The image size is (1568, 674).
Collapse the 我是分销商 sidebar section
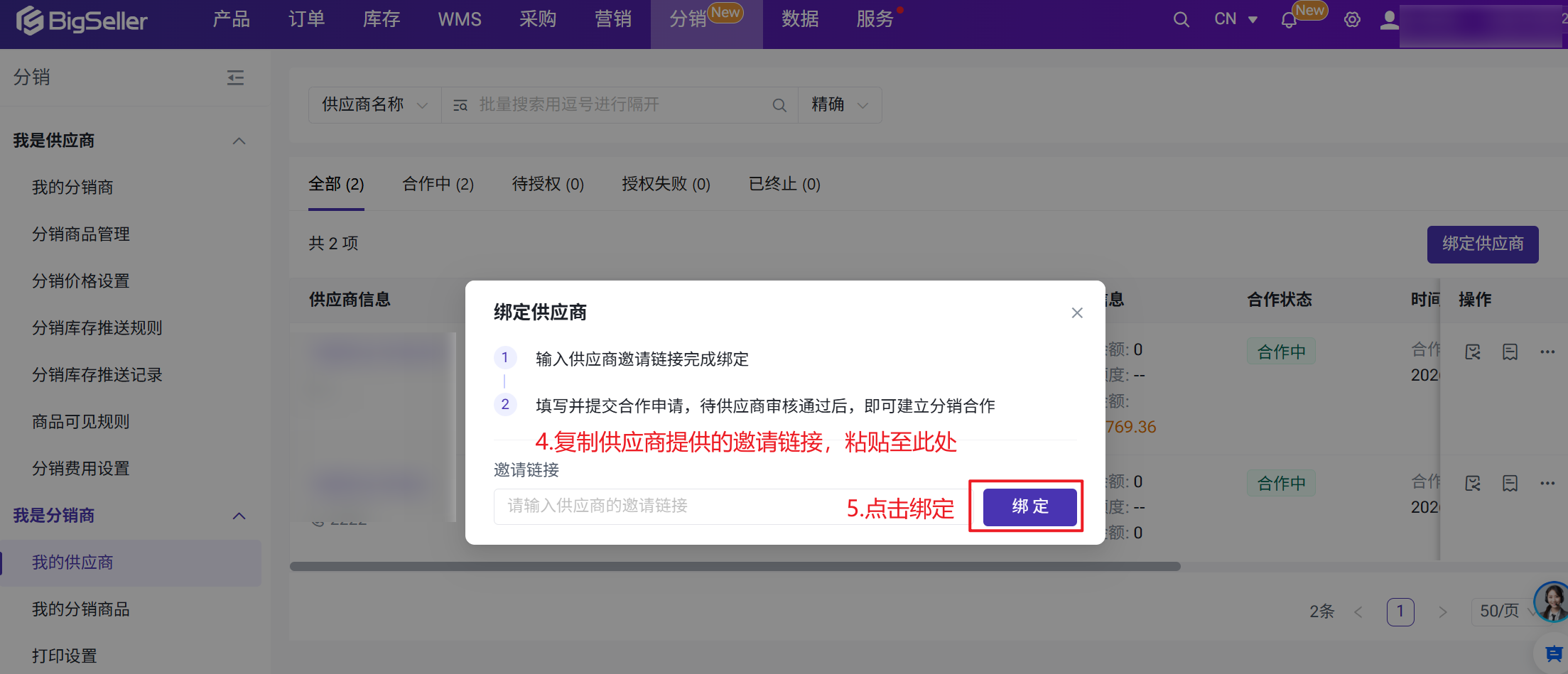point(239,516)
